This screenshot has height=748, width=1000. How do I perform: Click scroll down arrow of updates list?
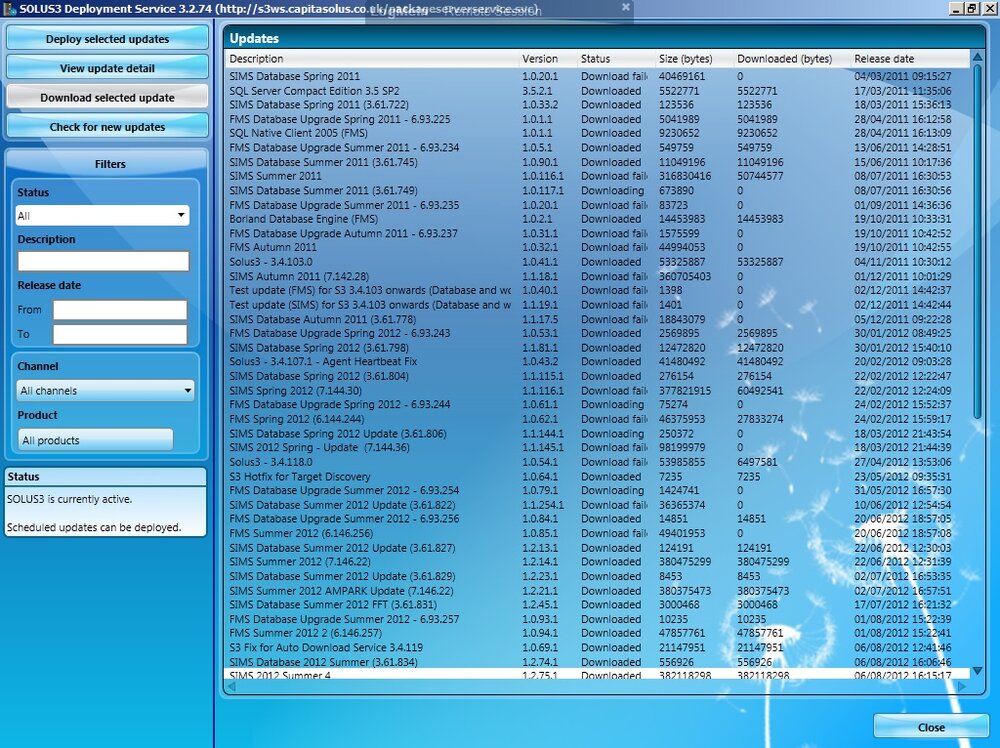(977, 671)
